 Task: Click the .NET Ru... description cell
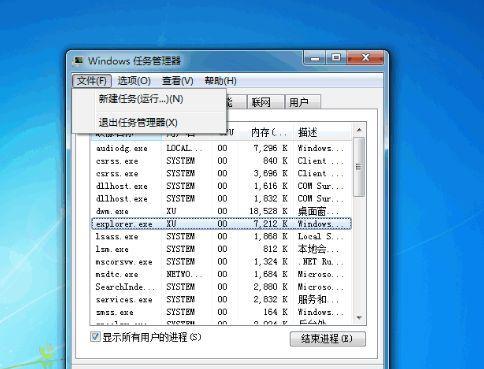(x=320, y=262)
